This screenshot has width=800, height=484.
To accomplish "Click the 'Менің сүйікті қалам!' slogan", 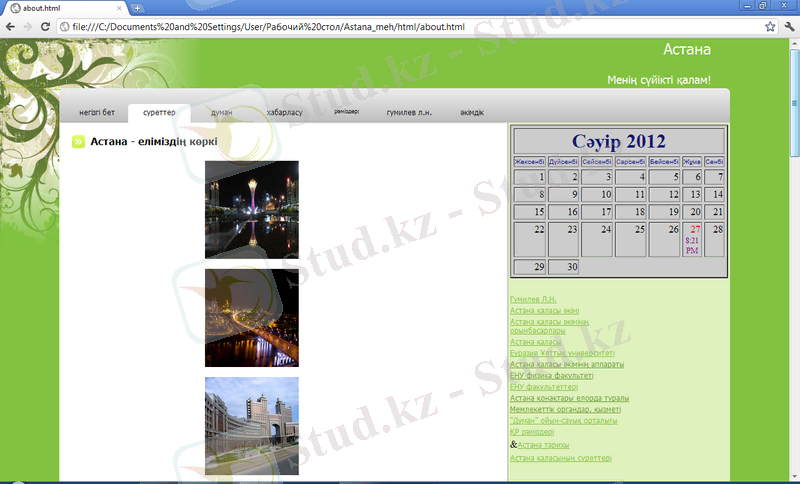I will [x=659, y=80].
